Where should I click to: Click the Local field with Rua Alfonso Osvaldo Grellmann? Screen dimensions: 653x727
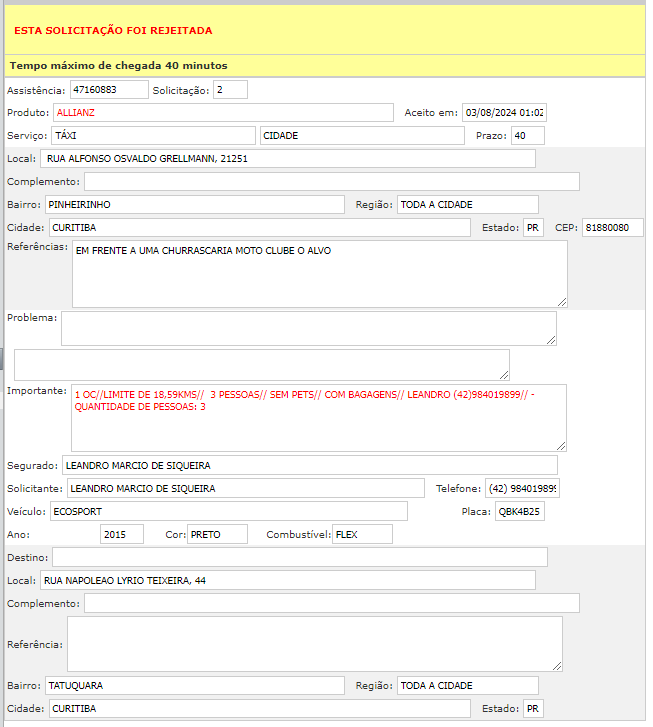pyautogui.click(x=287, y=158)
